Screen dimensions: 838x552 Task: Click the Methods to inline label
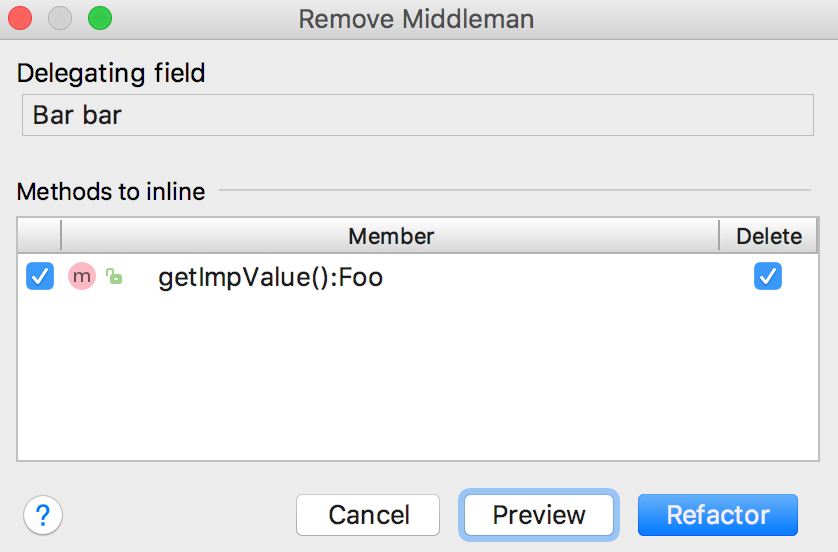tap(111, 191)
